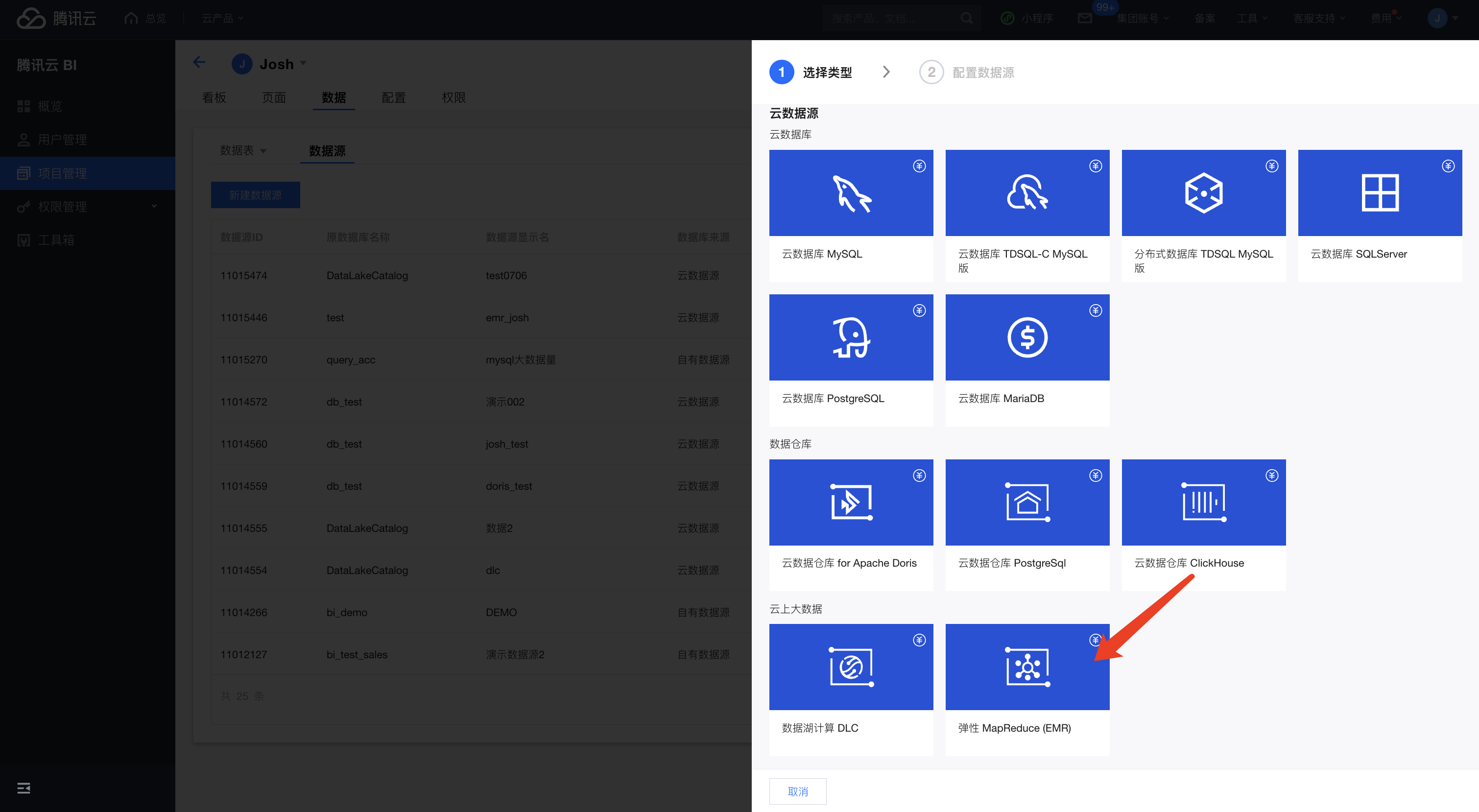Open the 看板 tab
The height and width of the screenshot is (812, 1479).
(214, 97)
